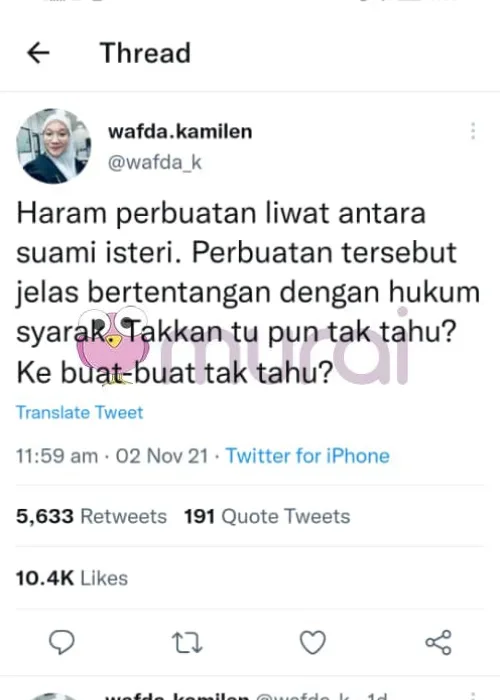Tap the 11:59 am timestamp
This screenshot has width=500, height=700.
[57, 456]
